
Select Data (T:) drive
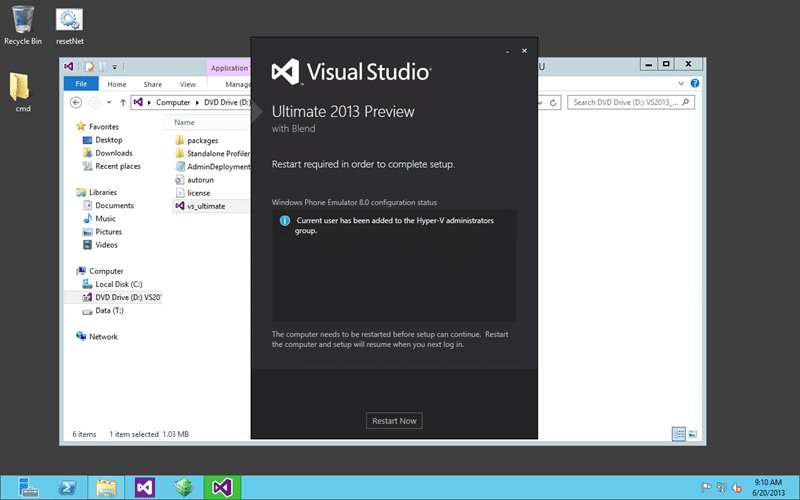[109, 311]
